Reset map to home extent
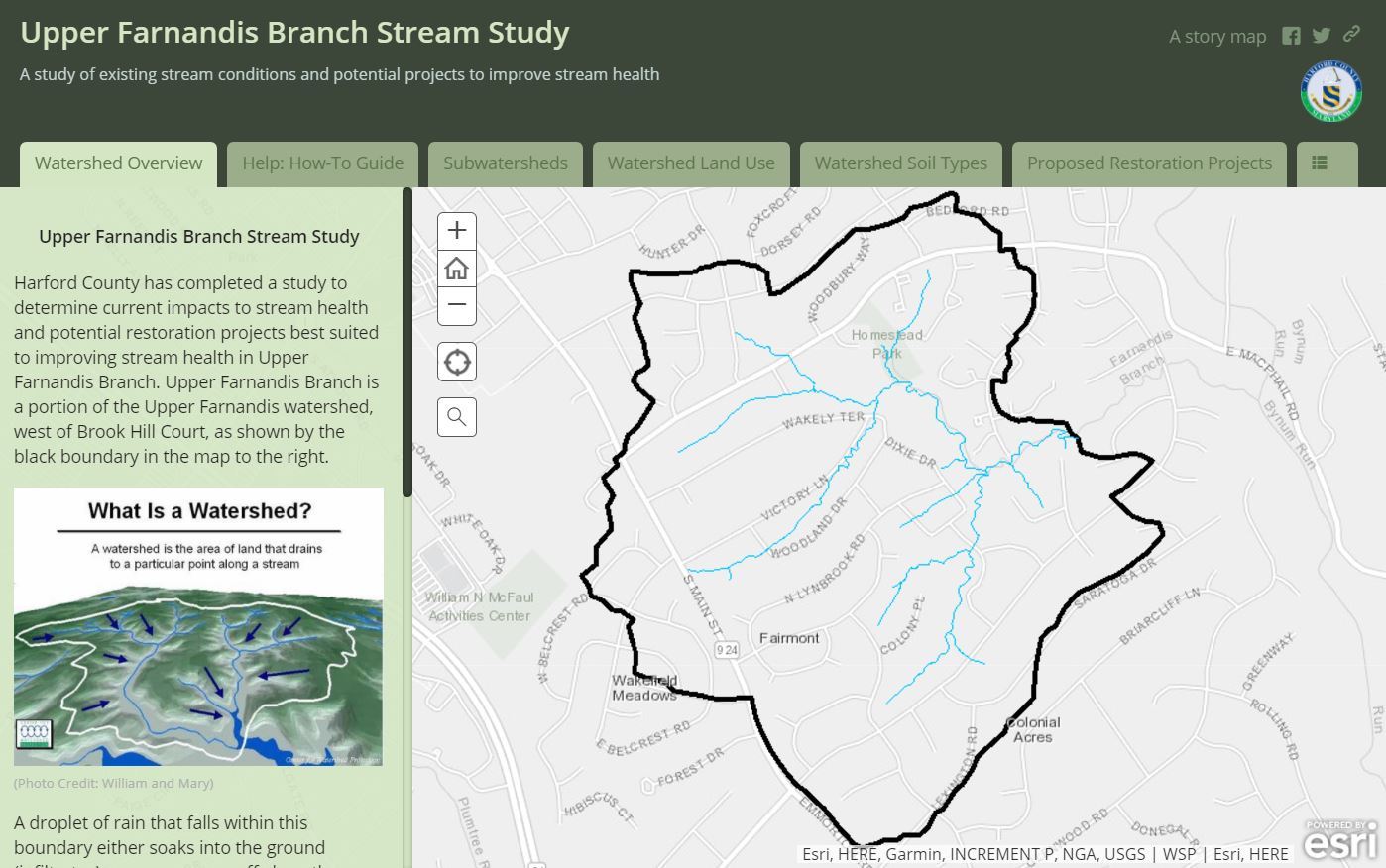Image resolution: width=1386 pixels, height=868 pixels. tap(457, 269)
